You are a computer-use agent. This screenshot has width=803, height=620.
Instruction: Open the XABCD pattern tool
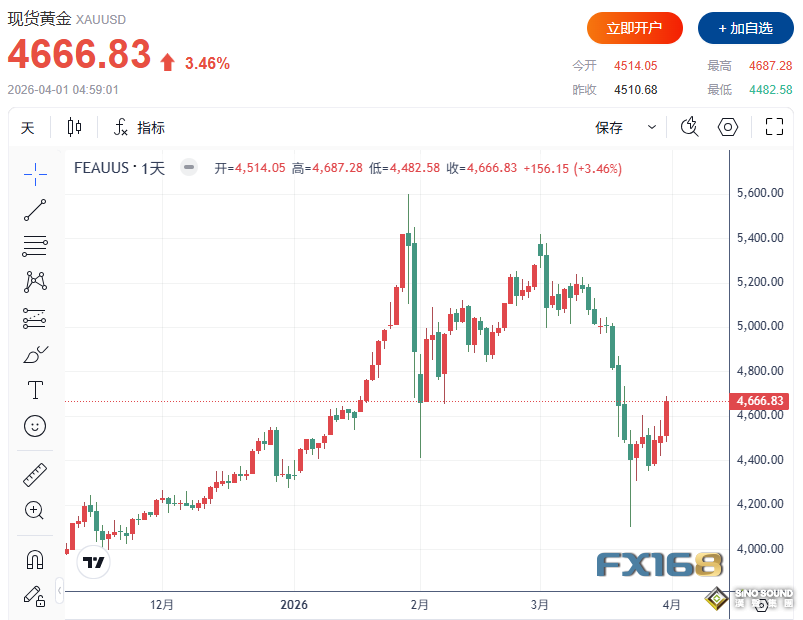click(35, 281)
